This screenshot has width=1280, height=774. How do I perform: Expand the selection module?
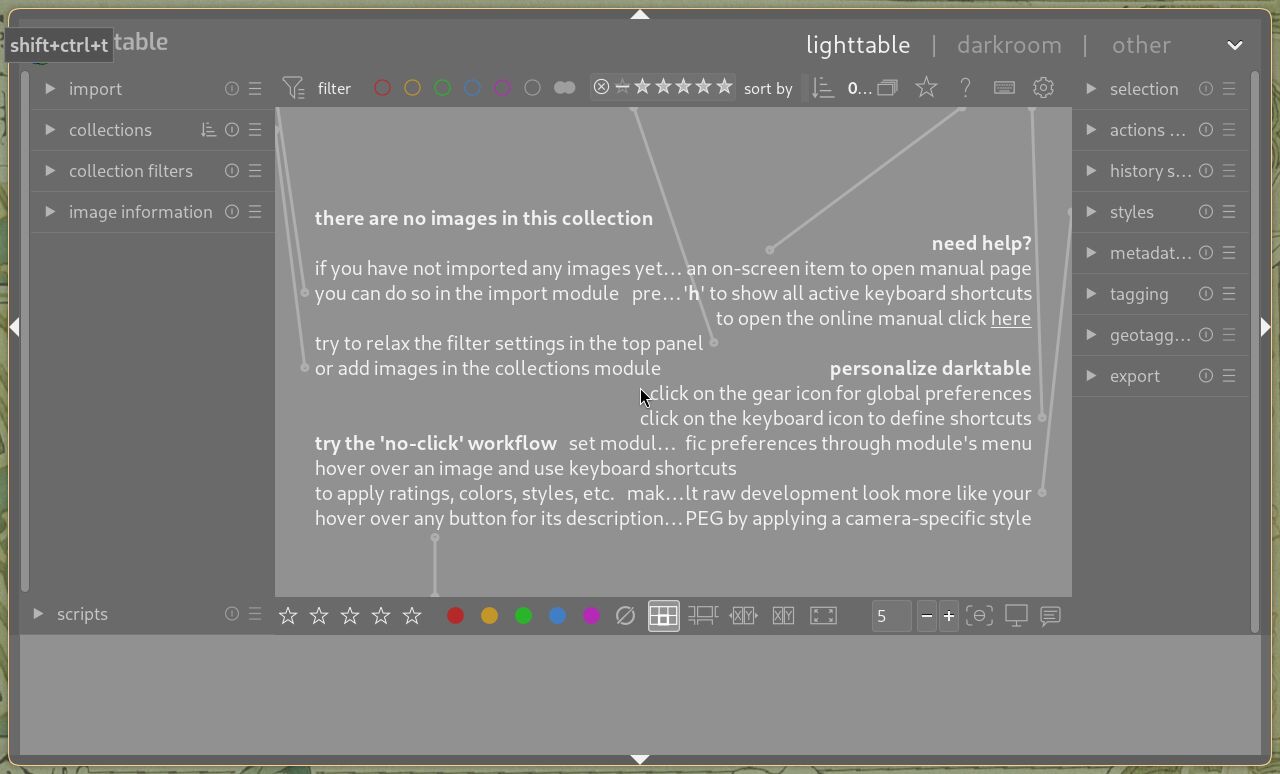click(1091, 89)
